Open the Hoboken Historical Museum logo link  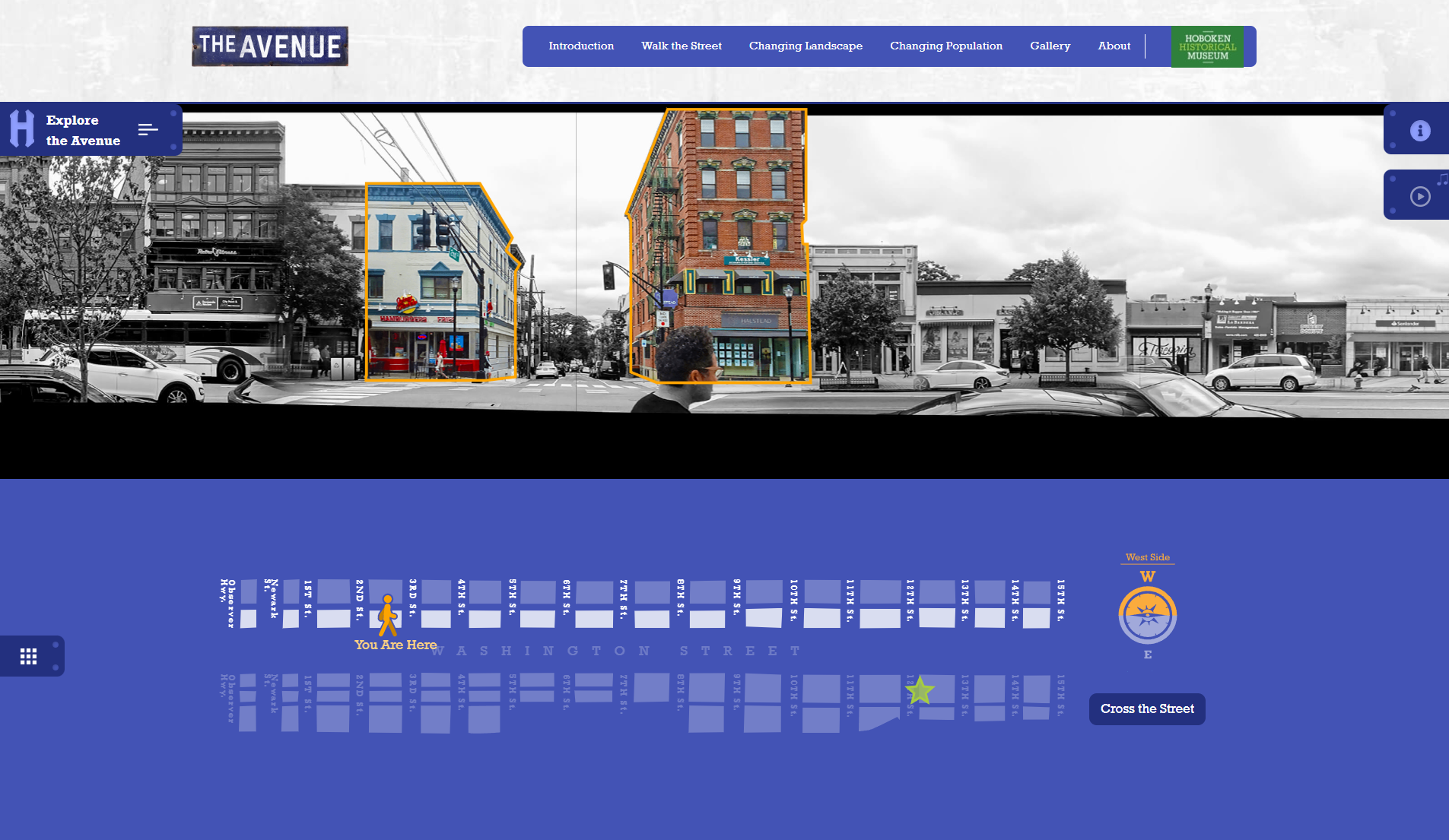pos(1207,47)
